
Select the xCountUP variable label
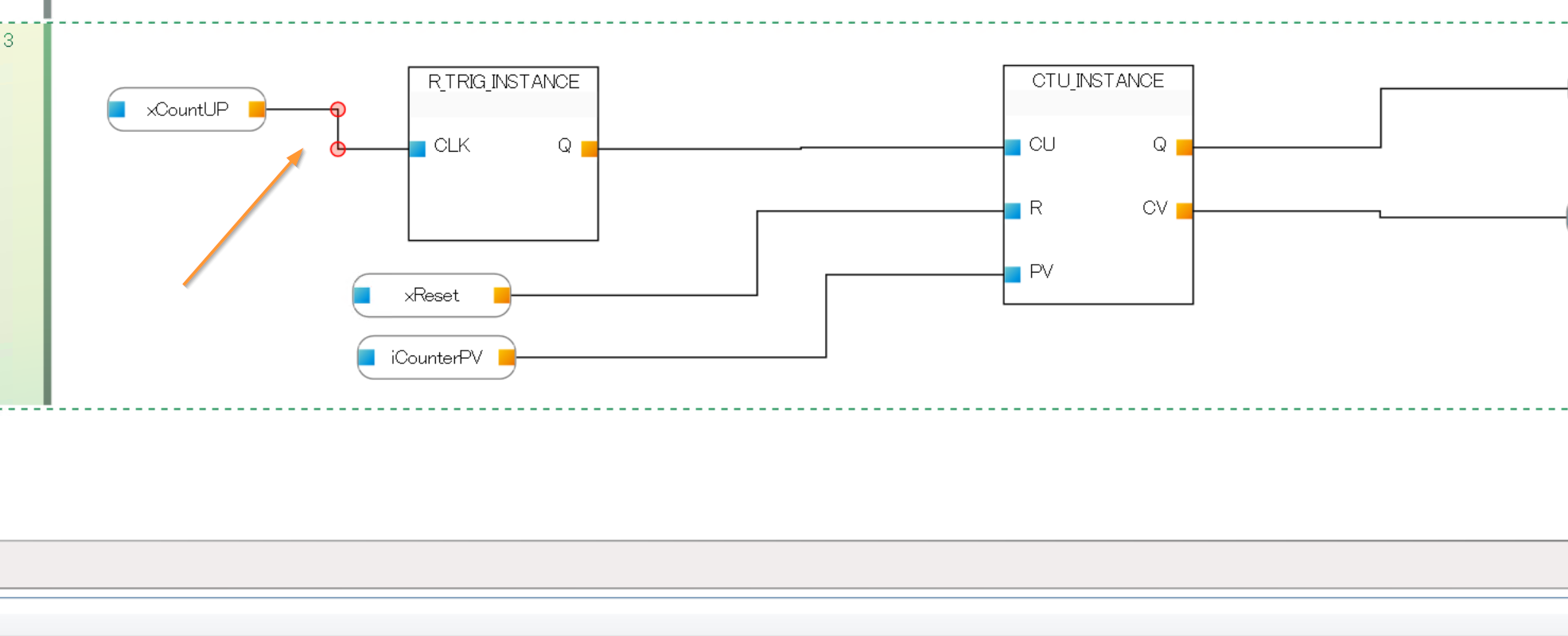tap(187, 110)
